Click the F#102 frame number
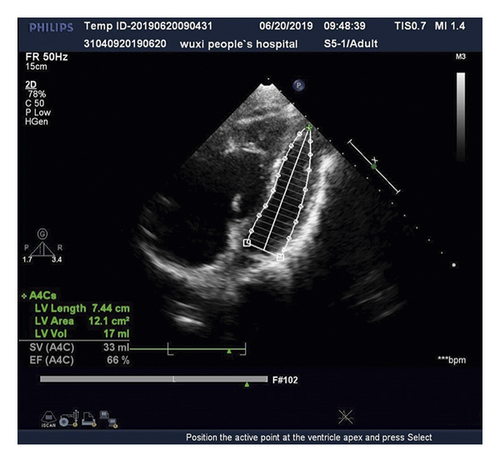Screen dimensions: 500x462 point(285,380)
